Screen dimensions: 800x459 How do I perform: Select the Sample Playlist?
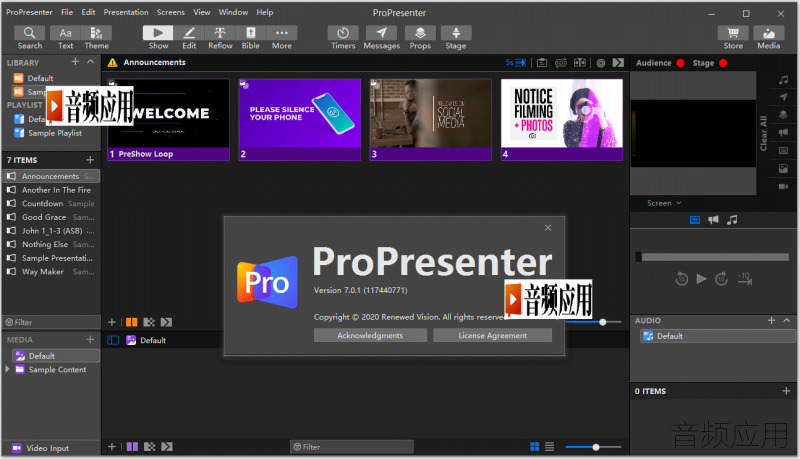coord(55,133)
